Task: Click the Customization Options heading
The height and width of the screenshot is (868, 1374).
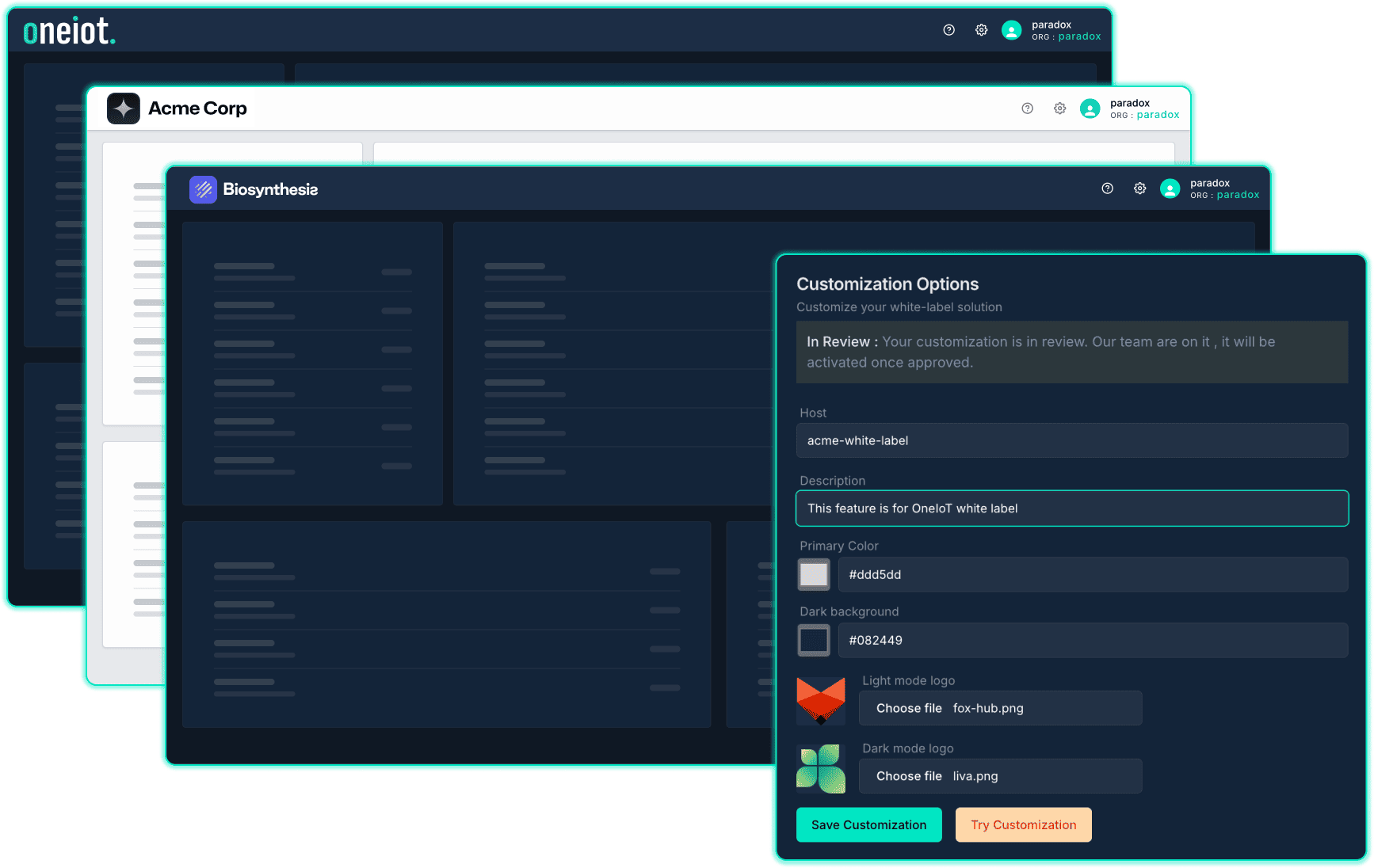Action: pyautogui.click(x=887, y=284)
